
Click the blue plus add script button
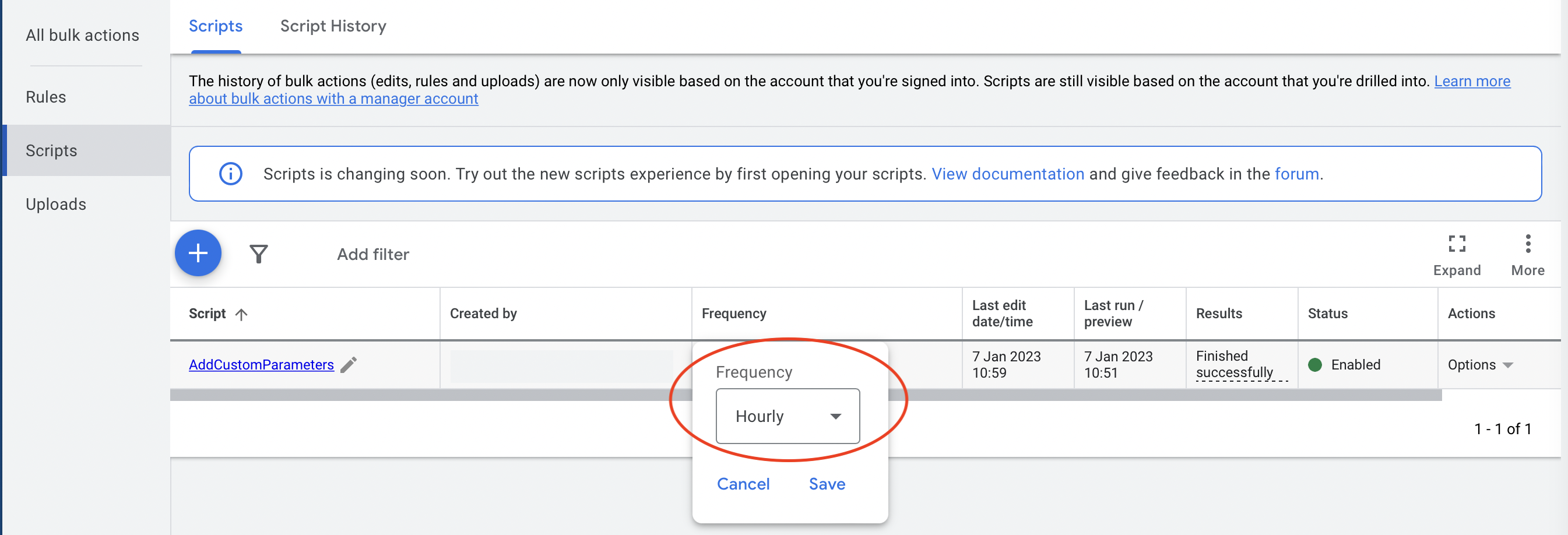[198, 253]
